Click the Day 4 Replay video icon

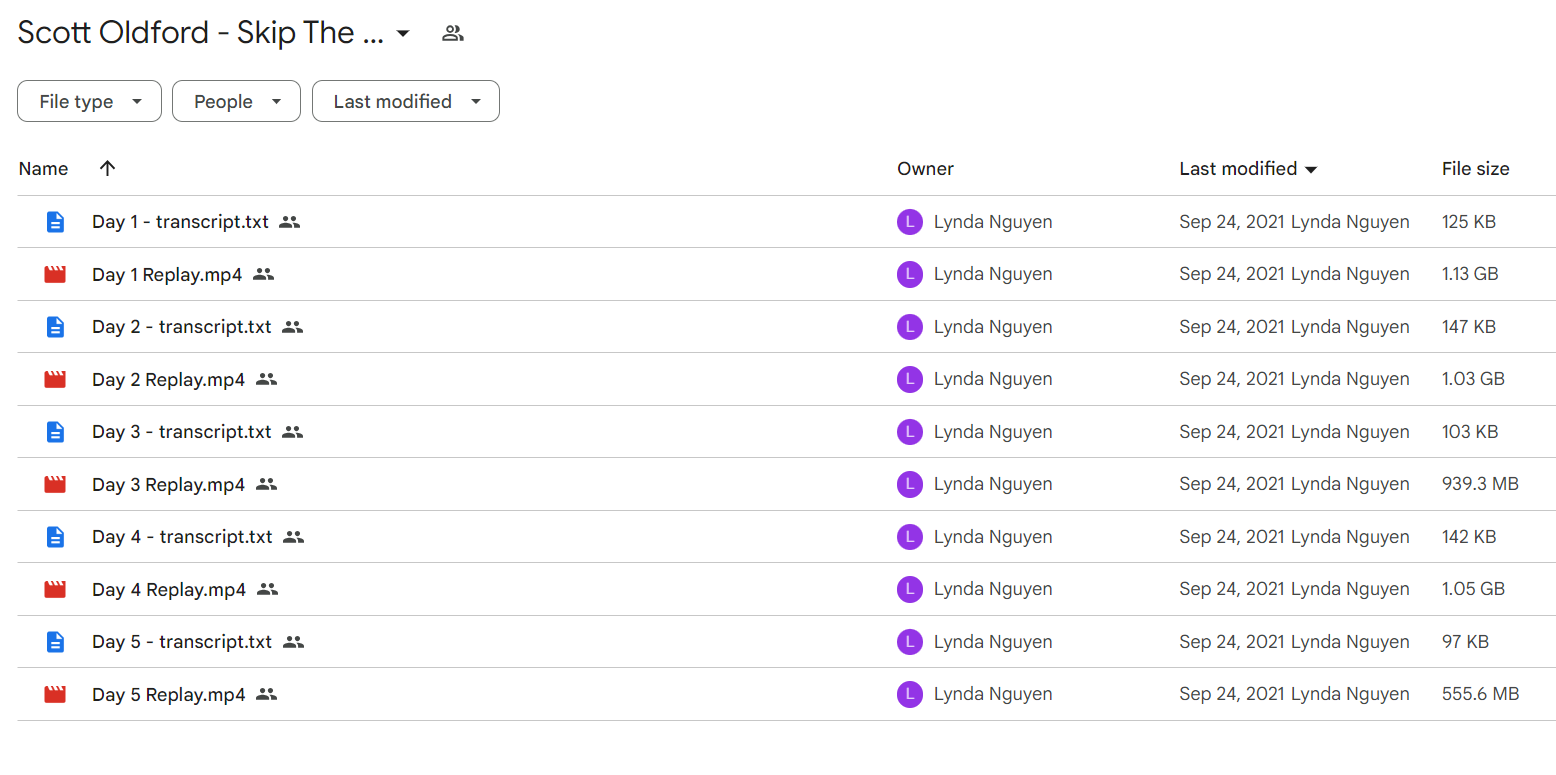[55, 589]
